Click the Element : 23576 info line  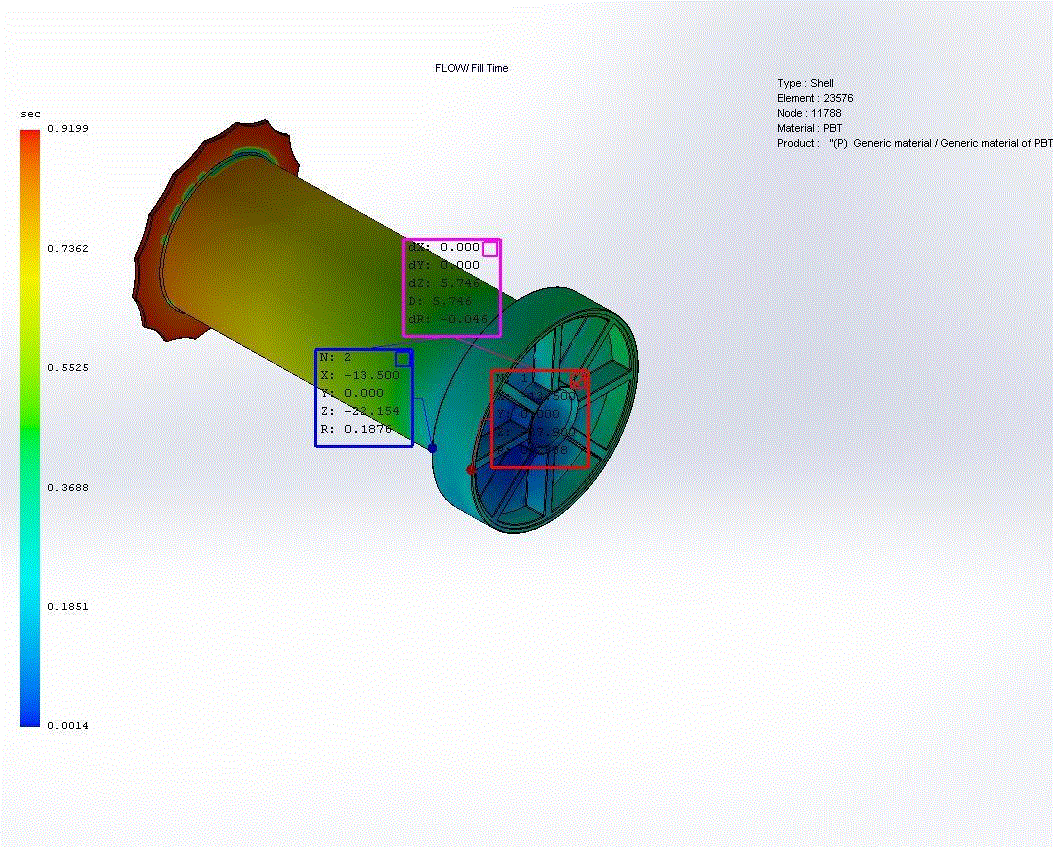click(x=815, y=98)
